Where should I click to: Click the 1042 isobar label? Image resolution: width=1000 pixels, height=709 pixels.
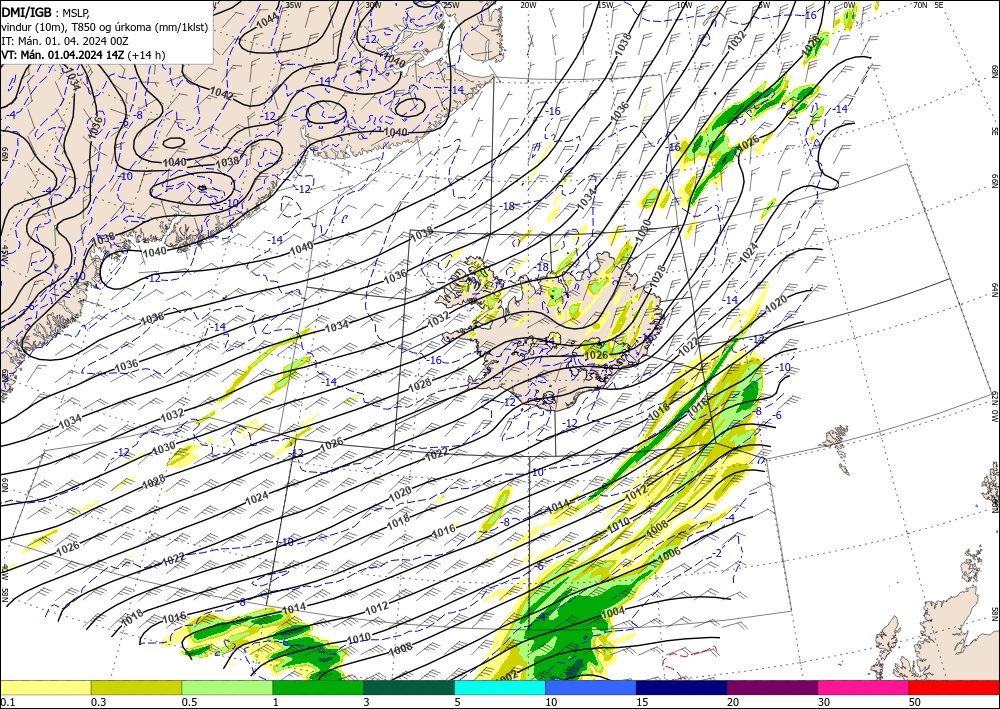[221, 93]
